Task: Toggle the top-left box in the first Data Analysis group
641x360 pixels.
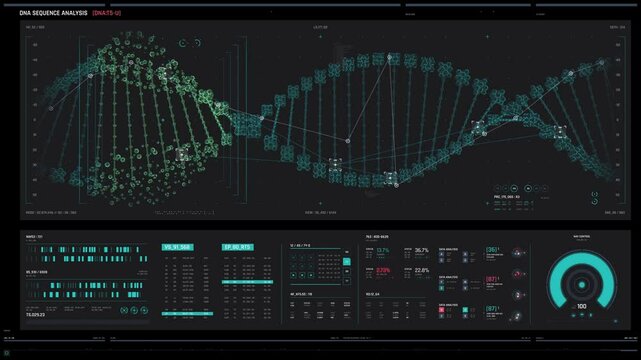Action: tap(441, 254)
